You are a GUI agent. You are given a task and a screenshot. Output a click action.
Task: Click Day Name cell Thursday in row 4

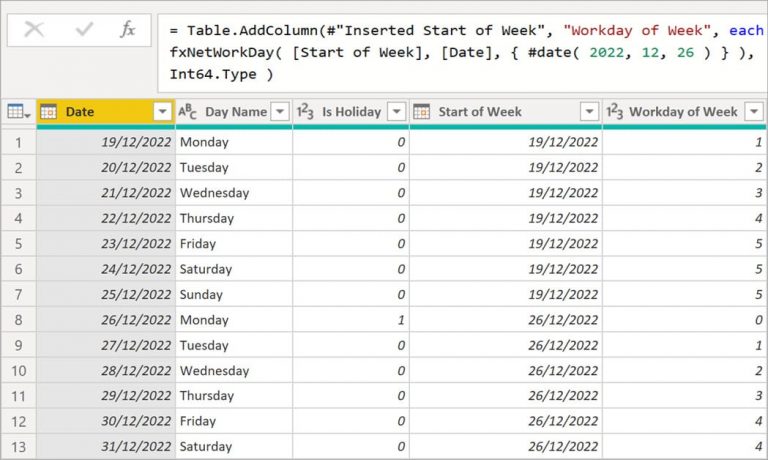point(234,218)
